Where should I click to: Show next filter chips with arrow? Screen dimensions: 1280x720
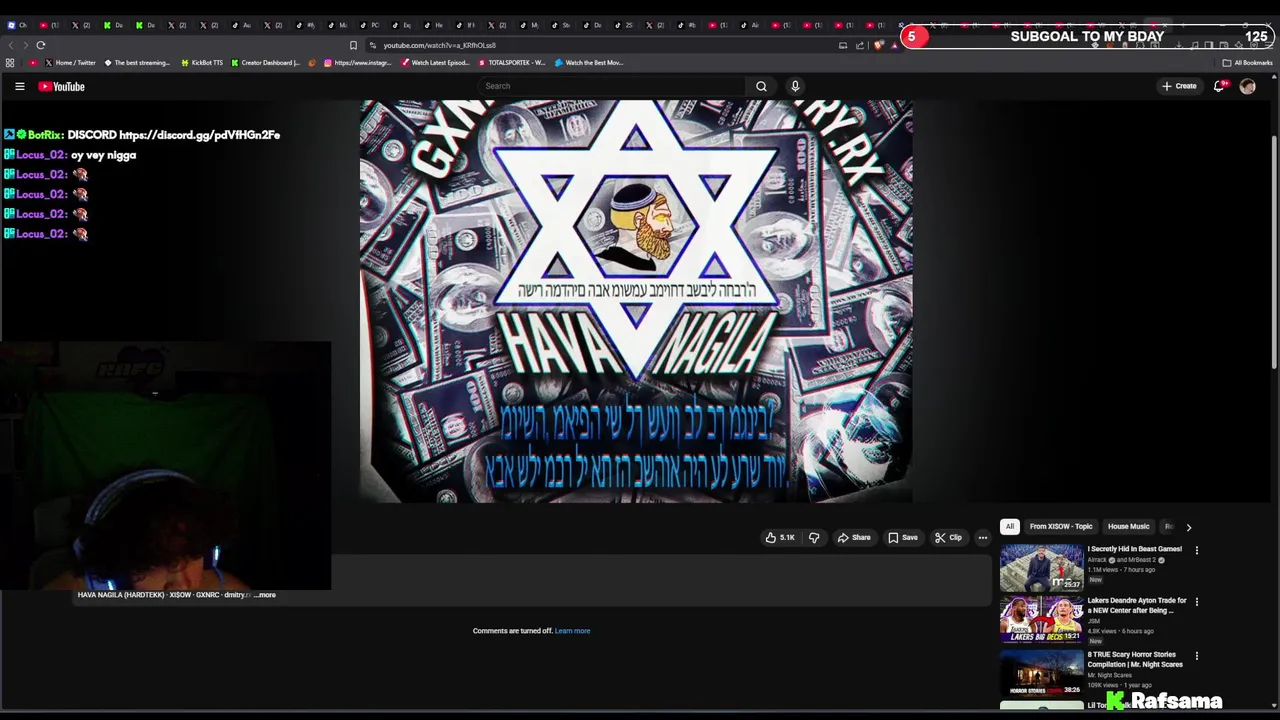point(1188,527)
